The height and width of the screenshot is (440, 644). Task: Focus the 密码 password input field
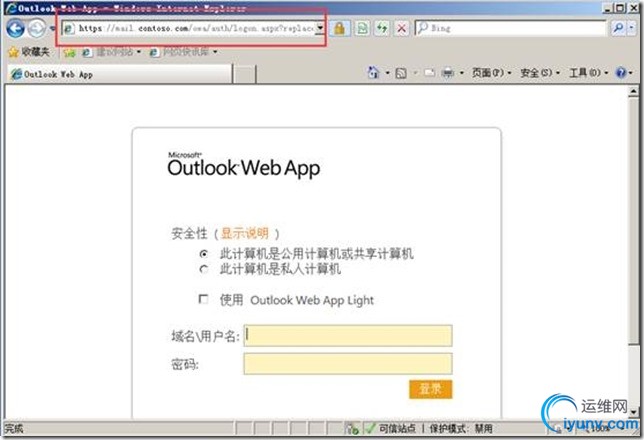coord(348,364)
